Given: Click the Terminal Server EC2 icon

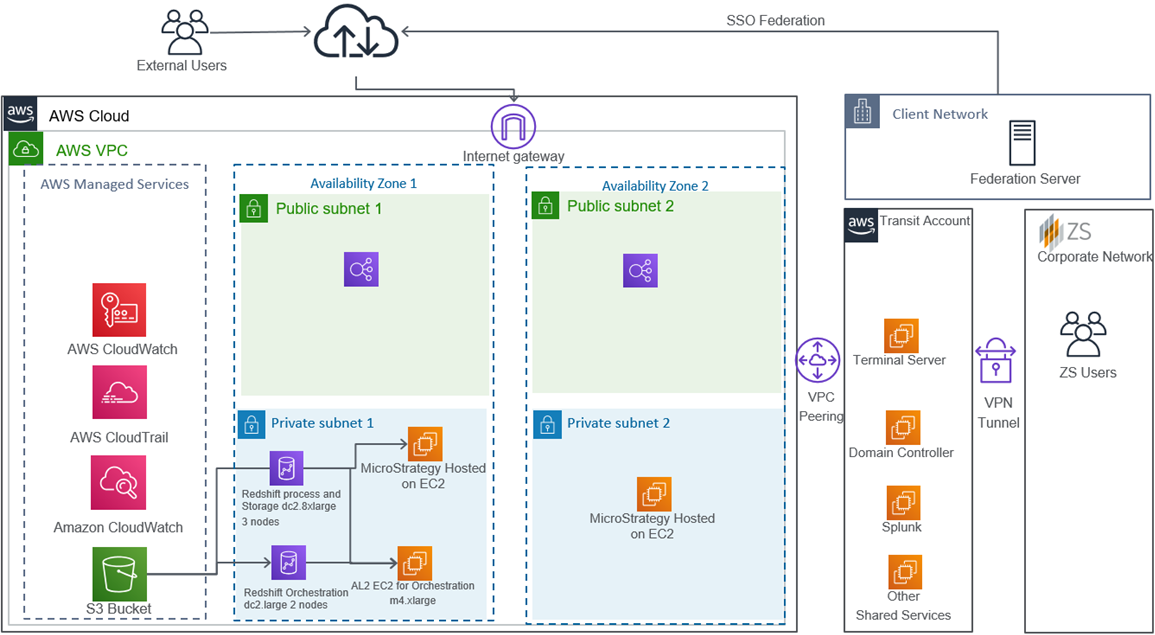Looking at the screenshot, I should 902,336.
